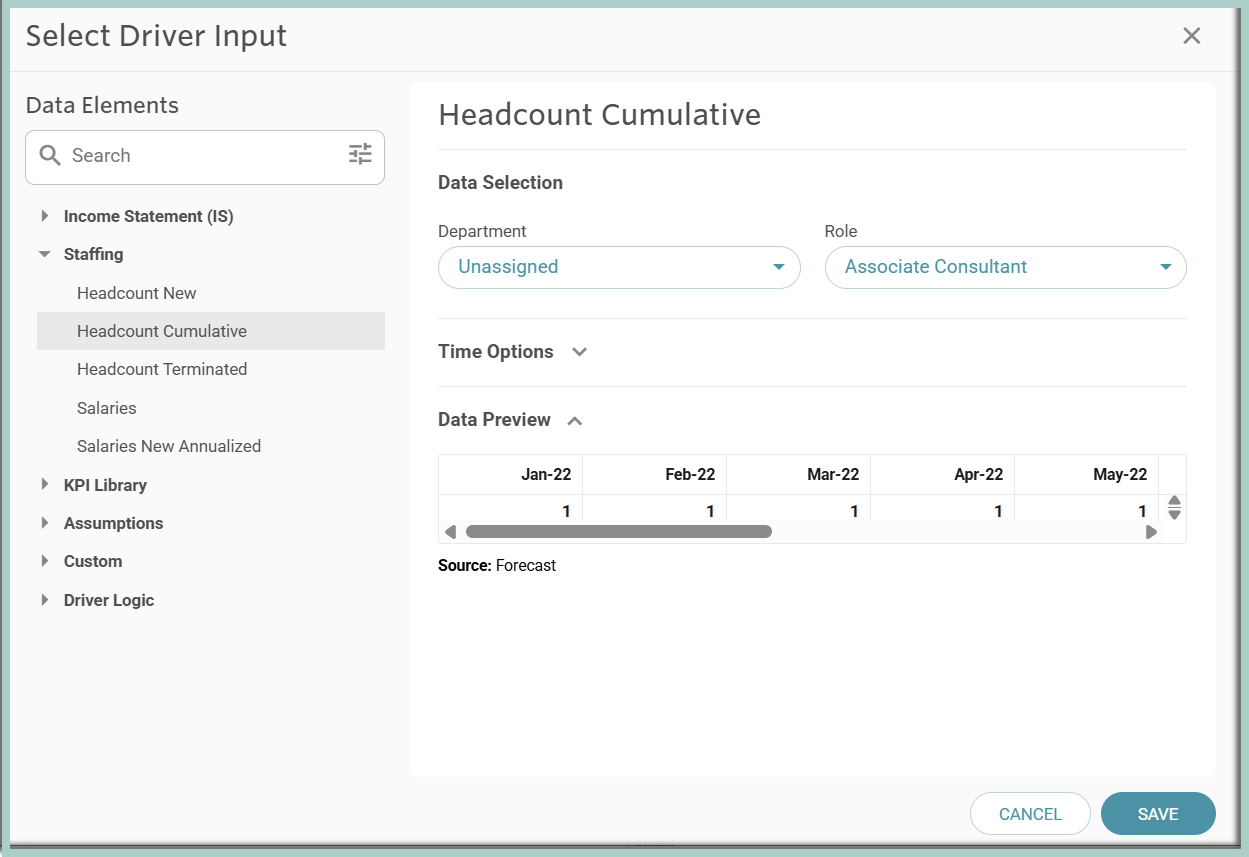Click the preview vertical scroll down arrow

tap(1175, 514)
